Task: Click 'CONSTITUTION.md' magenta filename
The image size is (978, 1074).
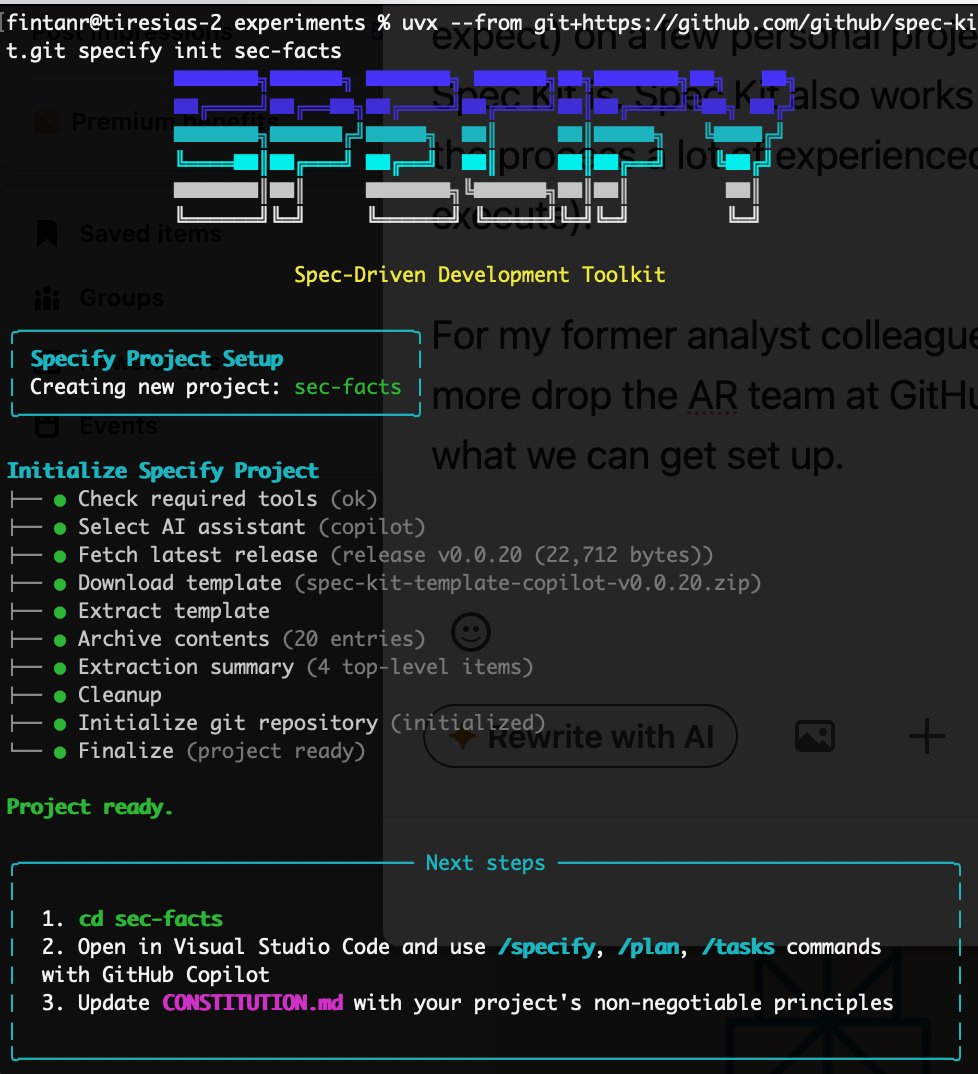Action: 253,1003
